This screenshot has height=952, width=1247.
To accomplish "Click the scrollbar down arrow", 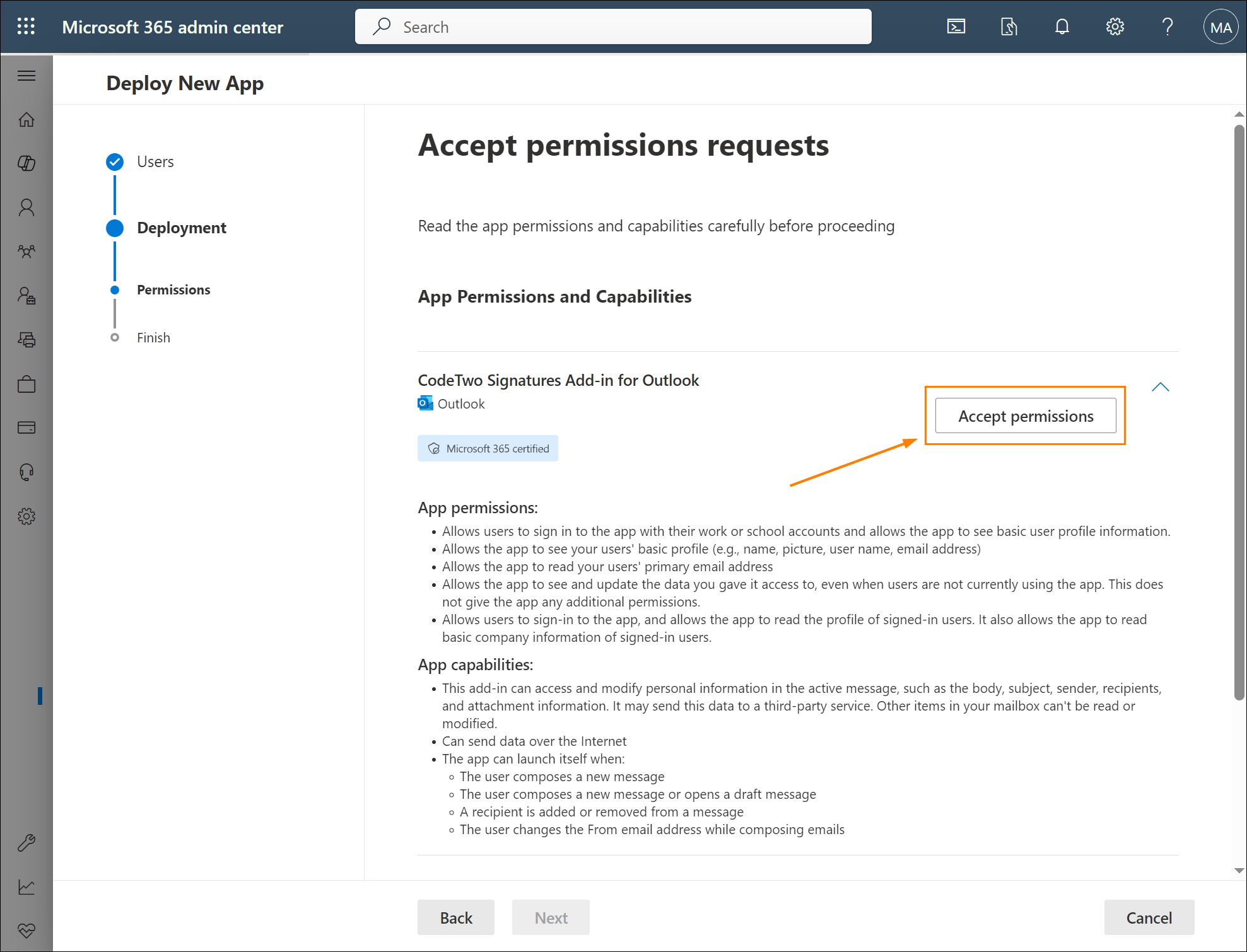I will (1239, 870).
